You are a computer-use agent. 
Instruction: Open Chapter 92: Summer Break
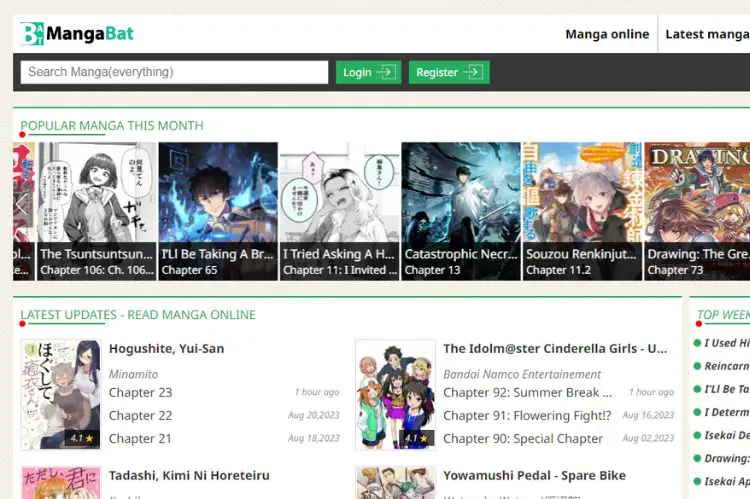[528, 392]
